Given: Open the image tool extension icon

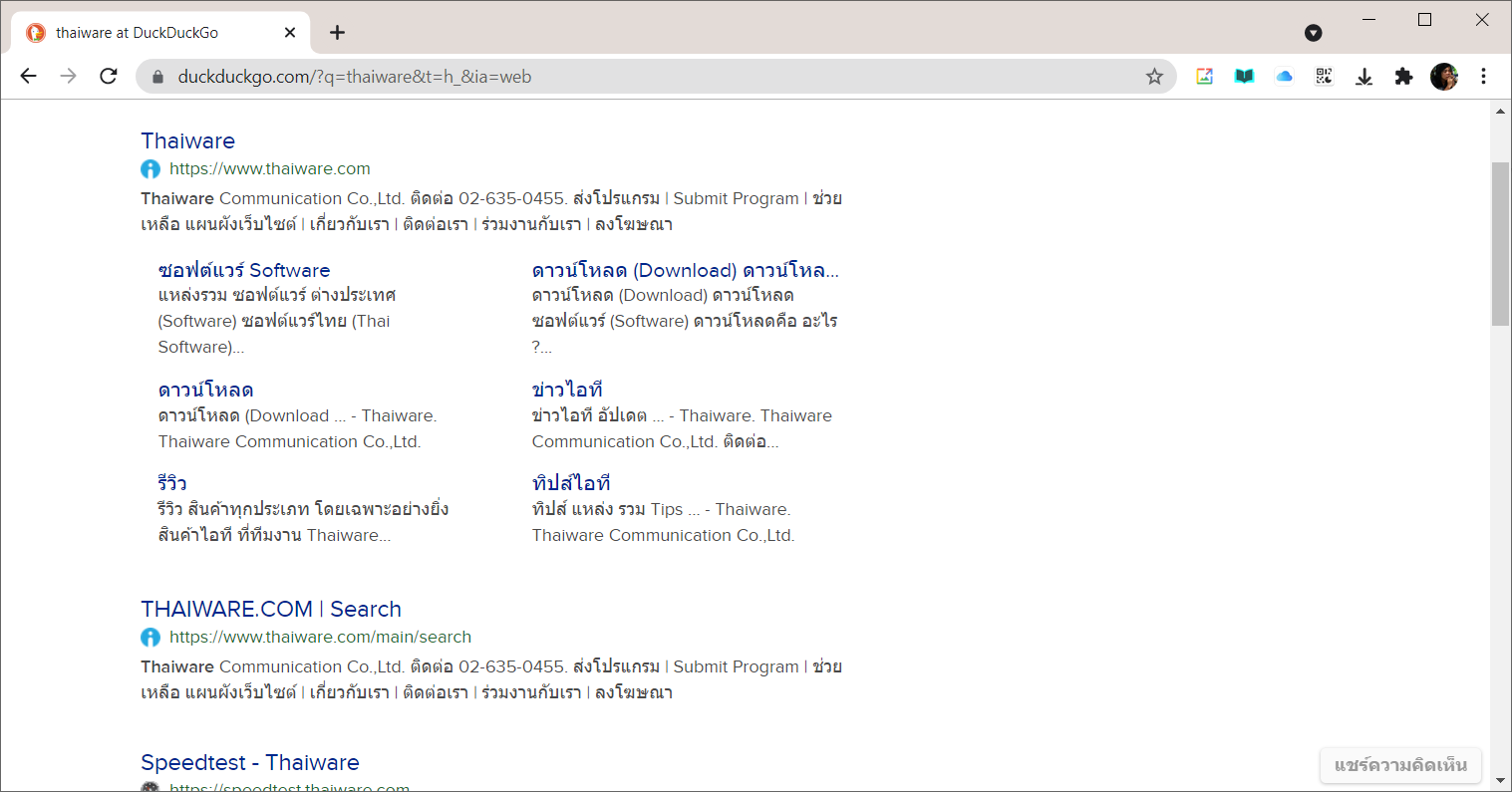Looking at the screenshot, I should click(x=1204, y=77).
